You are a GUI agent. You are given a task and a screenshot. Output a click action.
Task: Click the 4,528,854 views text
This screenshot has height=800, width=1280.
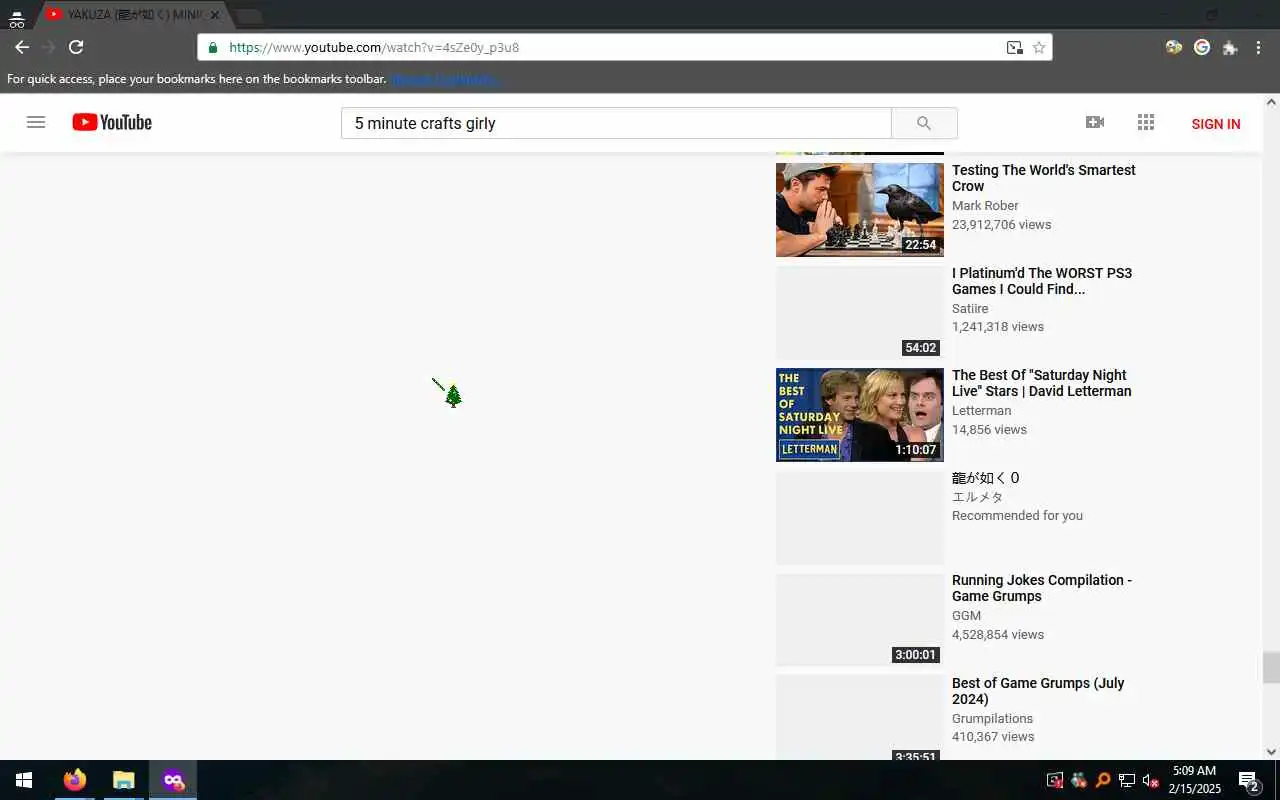click(x=997, y=635)
